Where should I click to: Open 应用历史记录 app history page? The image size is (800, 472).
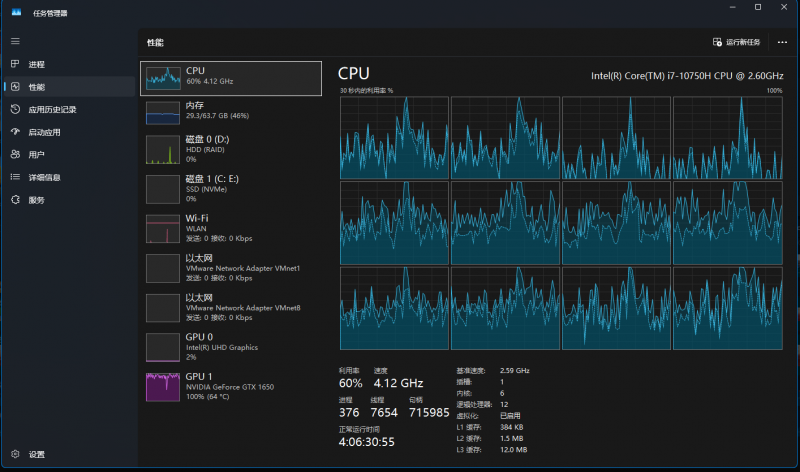(x=52, y=110)
